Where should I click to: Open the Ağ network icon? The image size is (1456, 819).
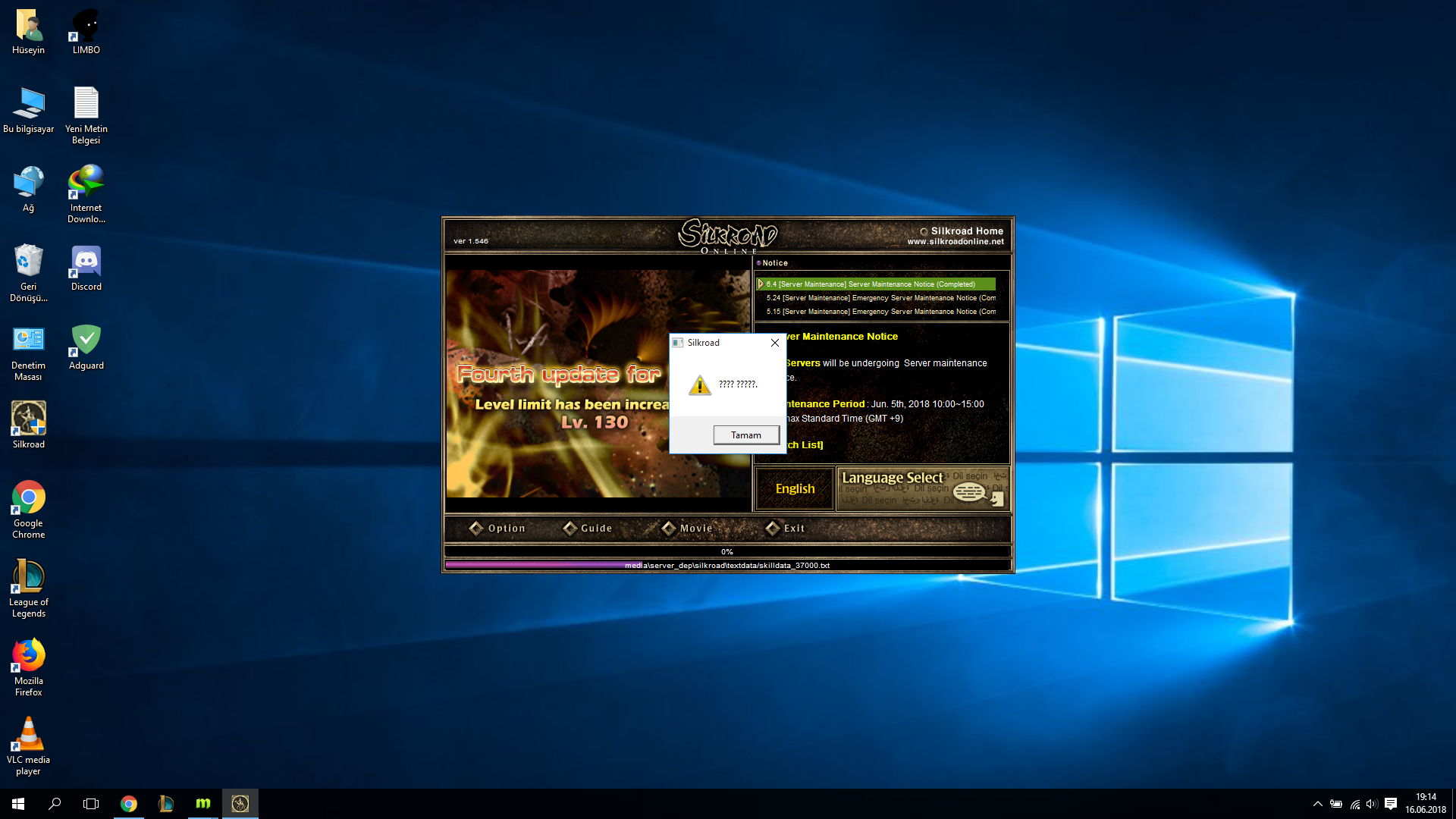[x=28, y=190]
